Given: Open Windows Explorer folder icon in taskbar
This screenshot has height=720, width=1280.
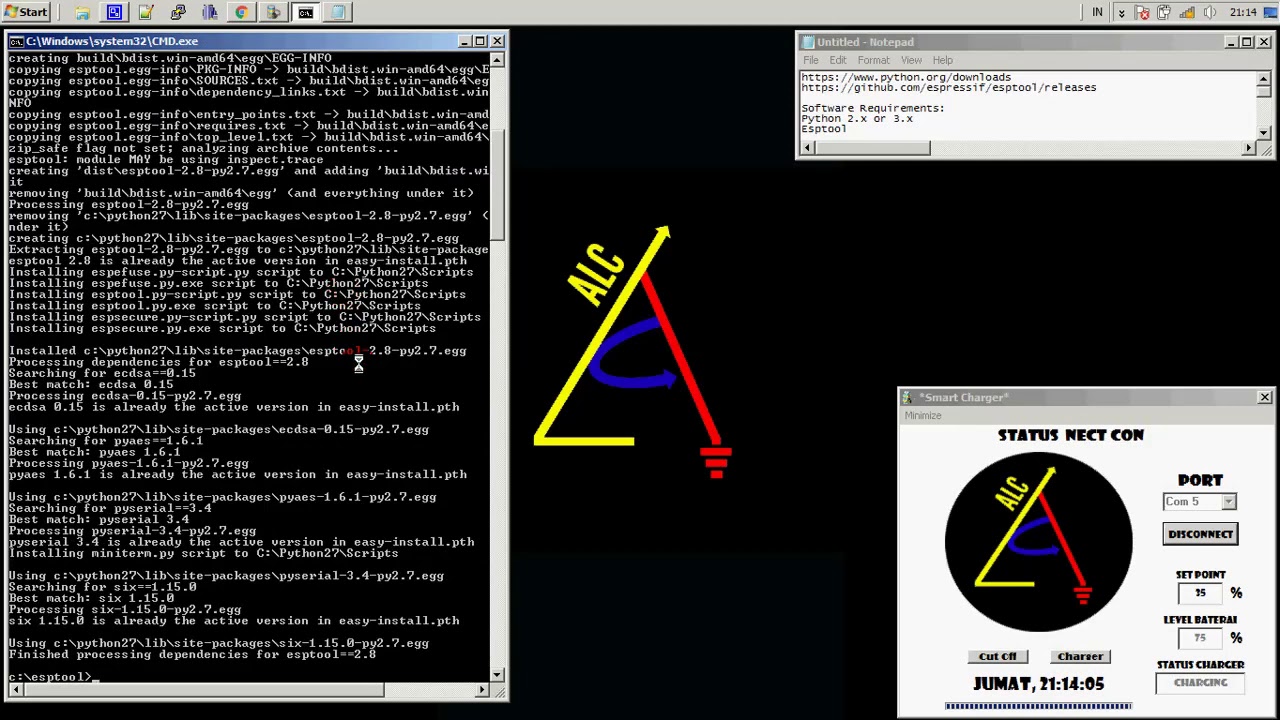Looking at the screenshot, I should pos(83,12).
